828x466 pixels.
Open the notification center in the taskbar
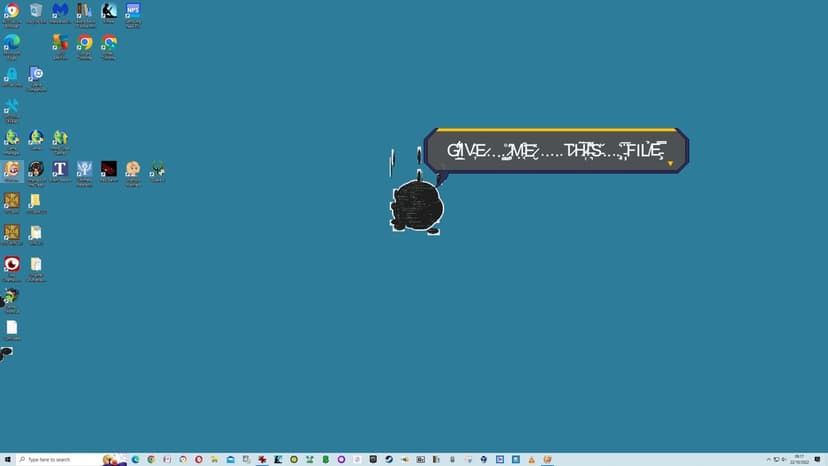click(817, 460)
